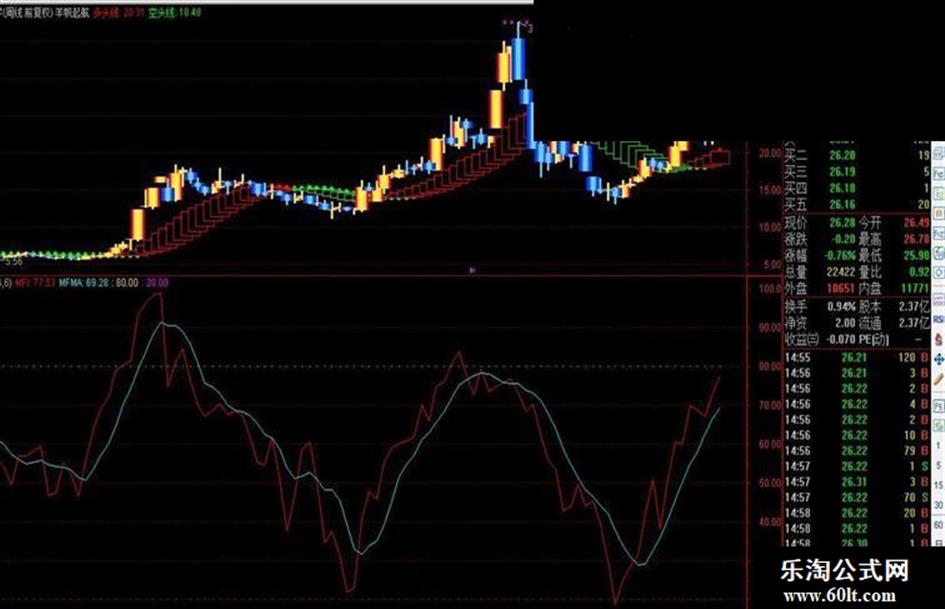Select the 买四 bid row at 26.18

[x=857, y=188]
